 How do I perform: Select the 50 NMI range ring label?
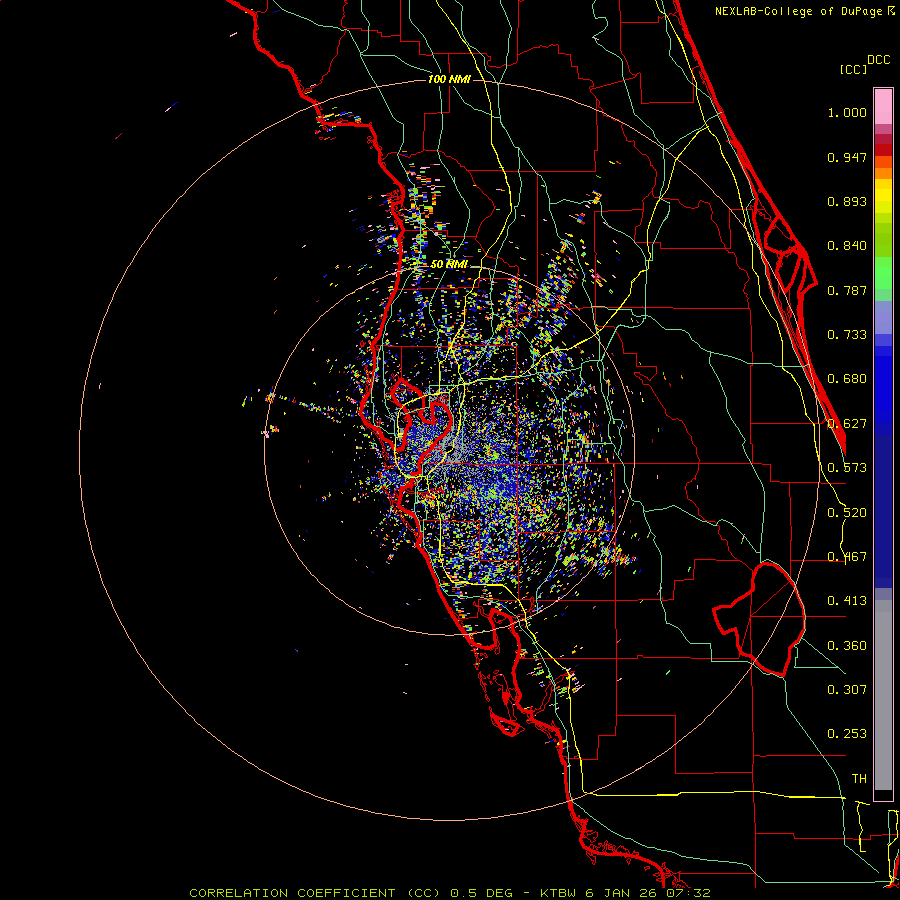[449, 264]
